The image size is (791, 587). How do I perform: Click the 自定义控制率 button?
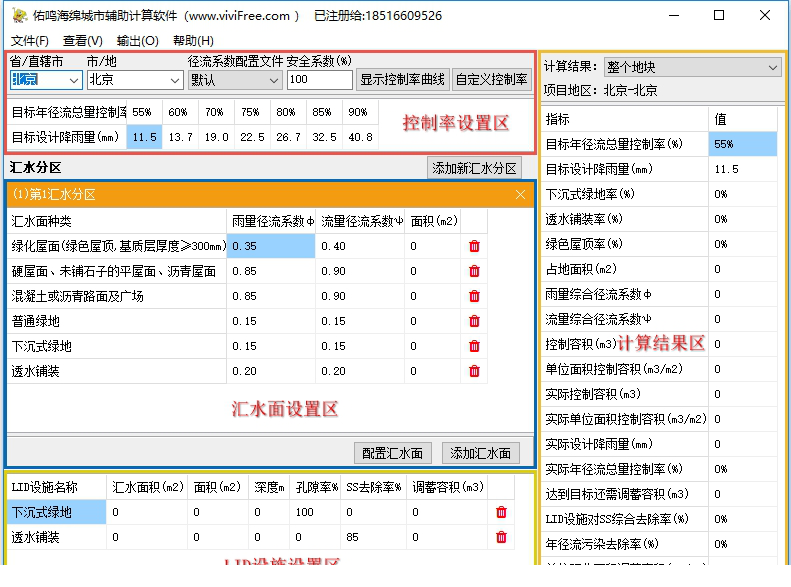492,80
